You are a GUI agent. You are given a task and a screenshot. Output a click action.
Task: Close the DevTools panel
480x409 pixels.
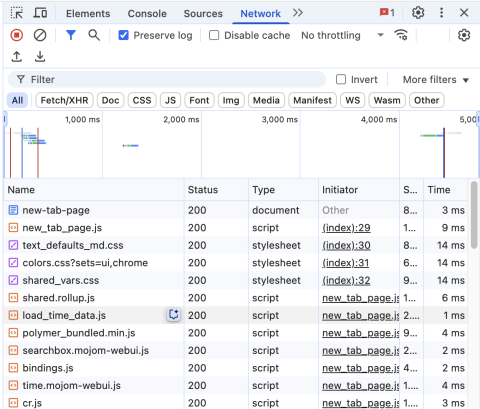(x=464, y=13)
